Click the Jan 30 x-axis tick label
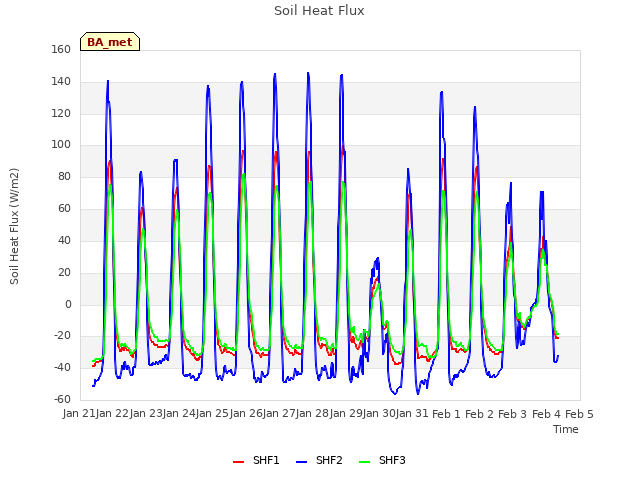640x480 pixels. click(x=379, y=414)
